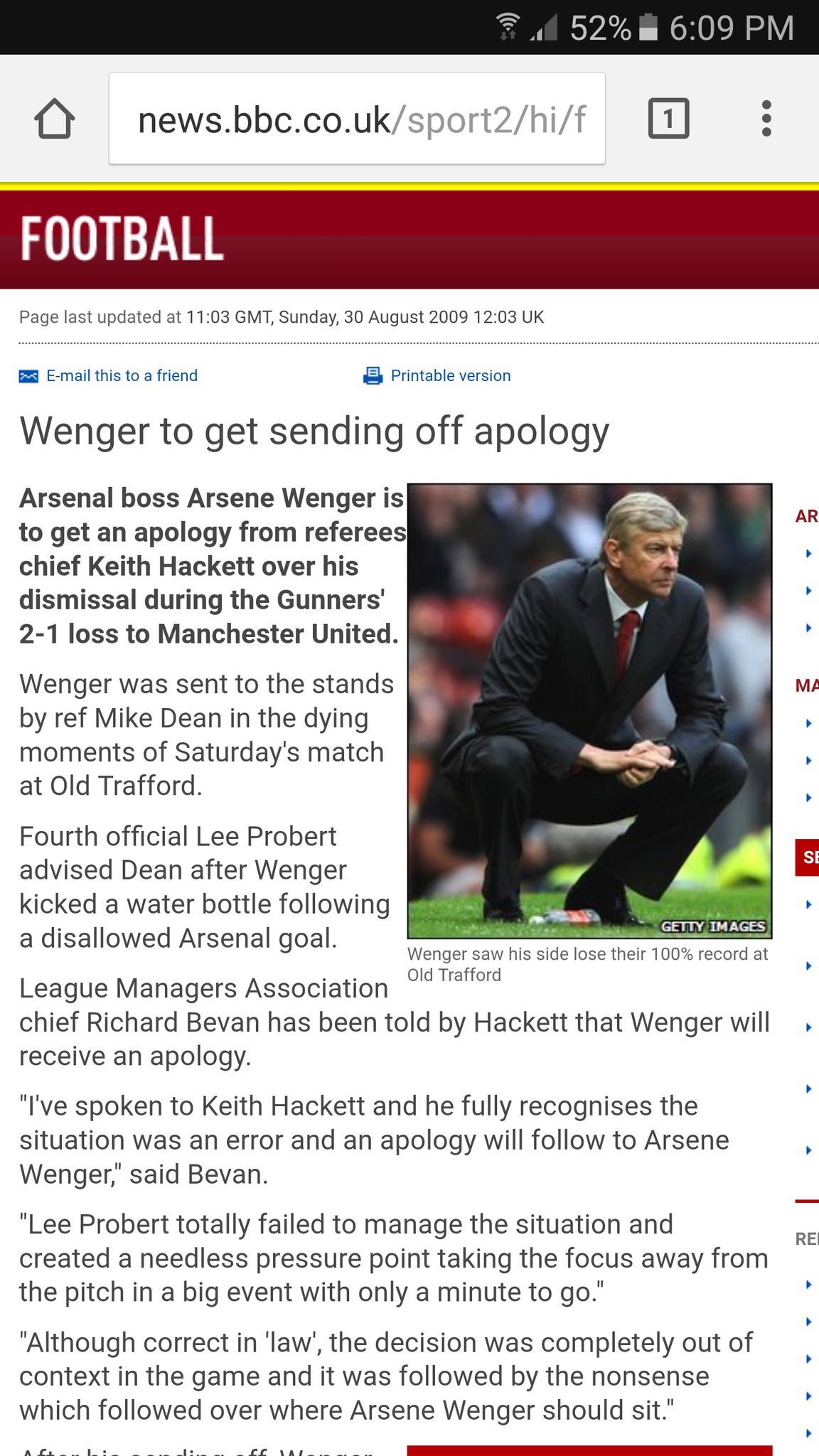Open the tab switcher showing 1 tab
Screen dimensions: 819x1456
click(668, 118)
